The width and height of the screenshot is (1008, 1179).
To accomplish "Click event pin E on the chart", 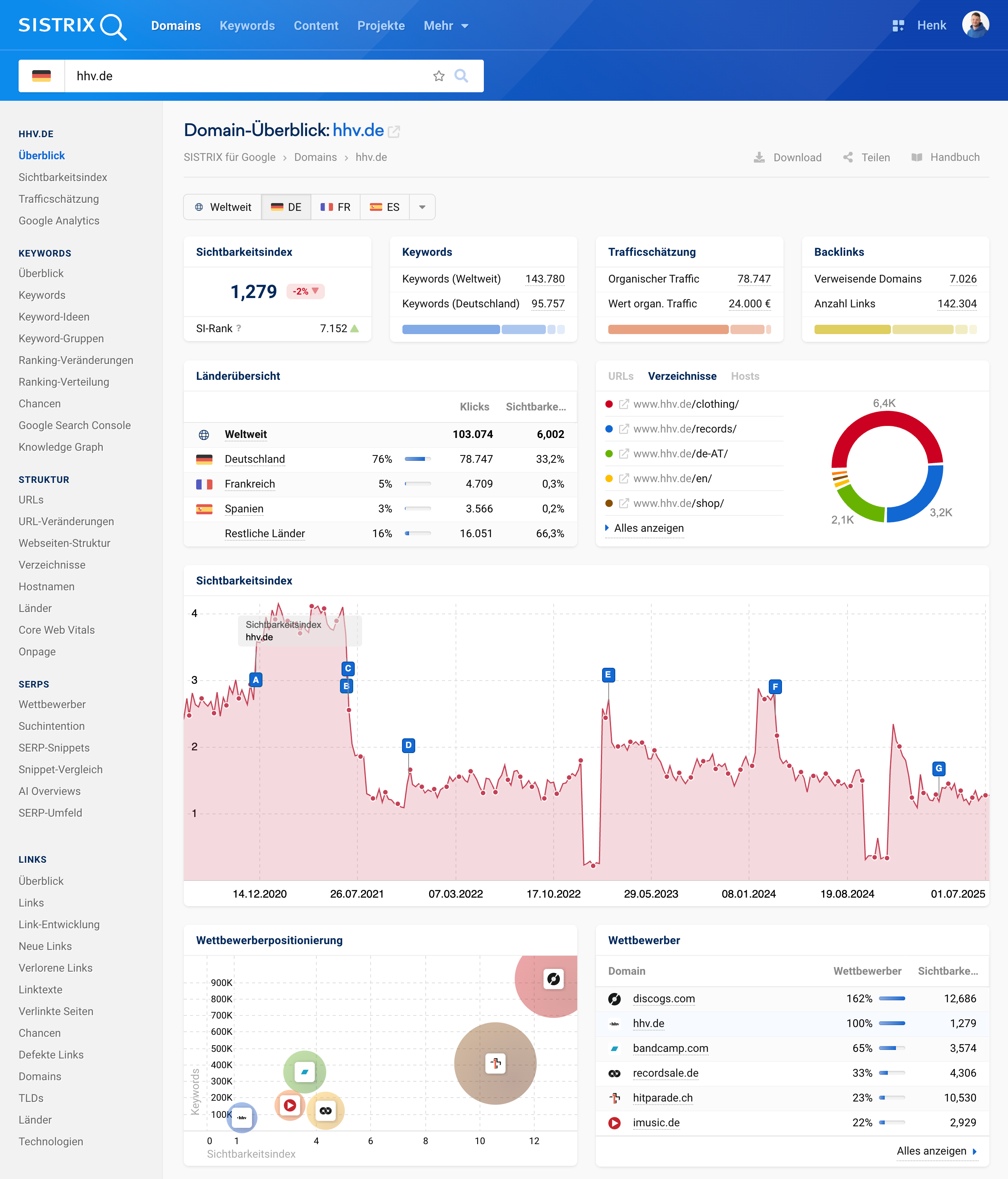I will click(x=608, y=675).
